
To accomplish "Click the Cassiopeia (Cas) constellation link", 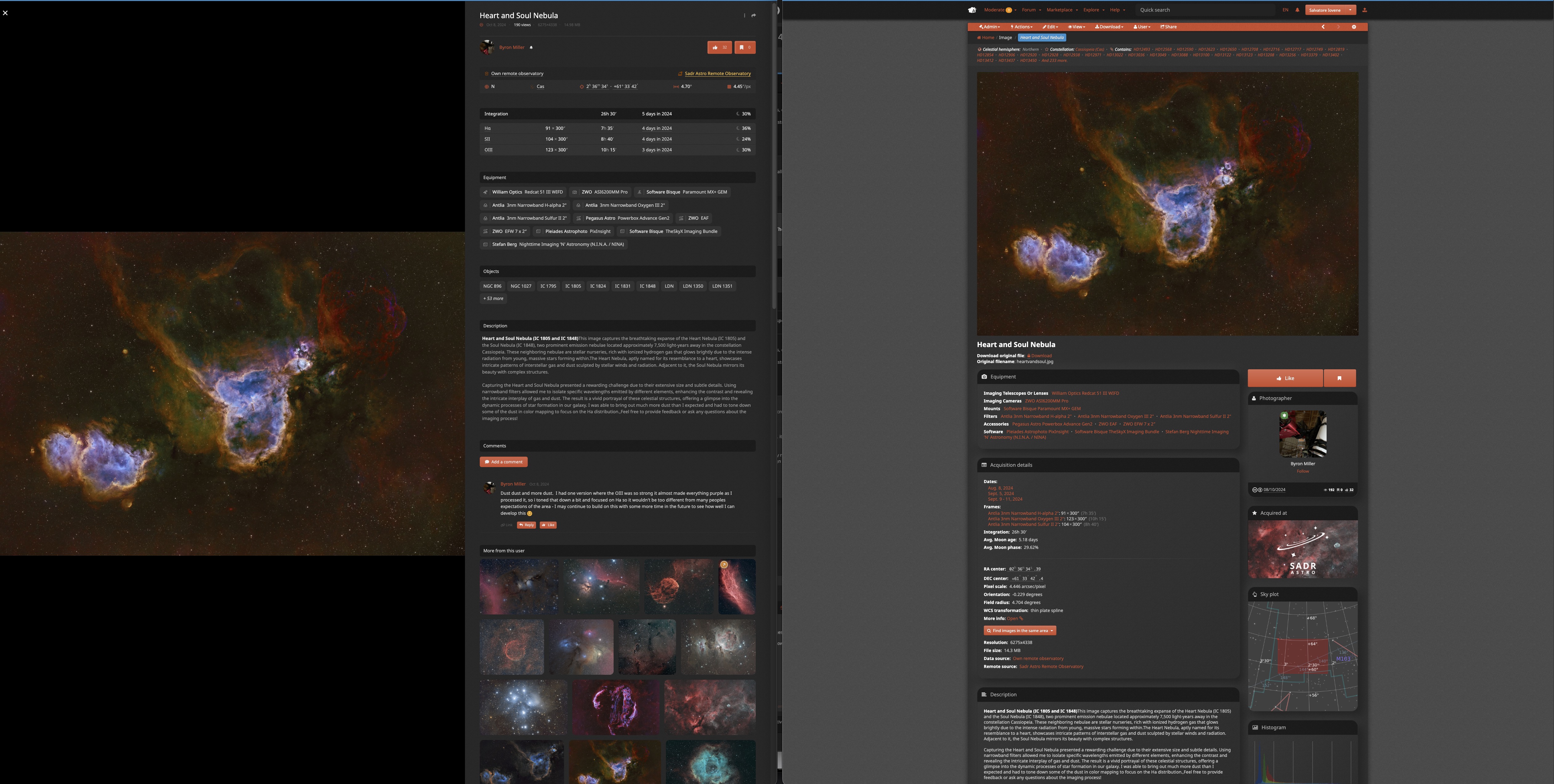I will pos(1089,50).
